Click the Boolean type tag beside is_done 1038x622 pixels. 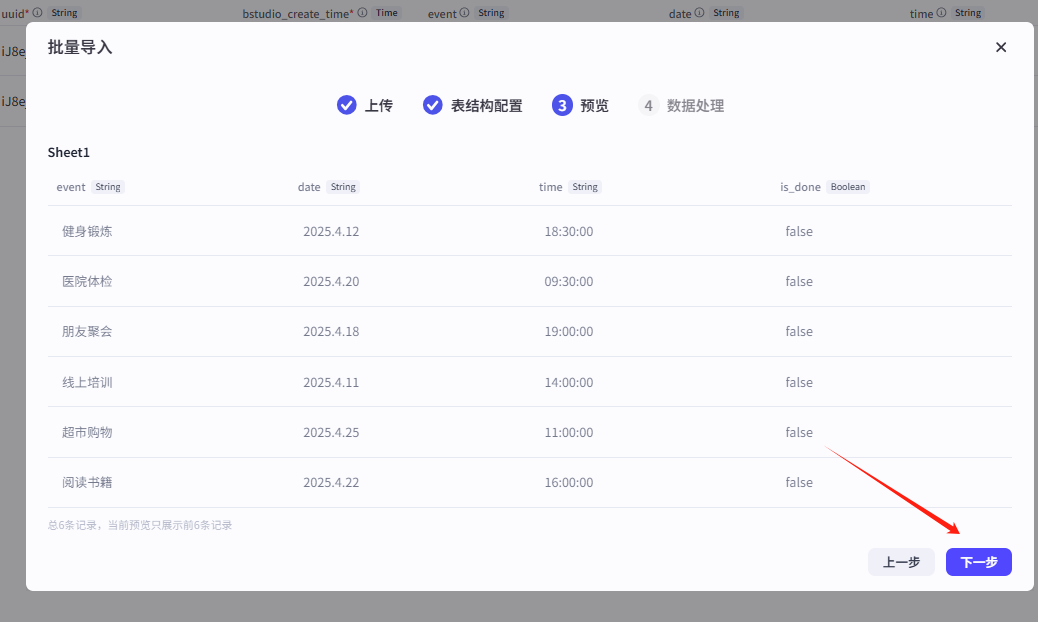coord(848,187)
